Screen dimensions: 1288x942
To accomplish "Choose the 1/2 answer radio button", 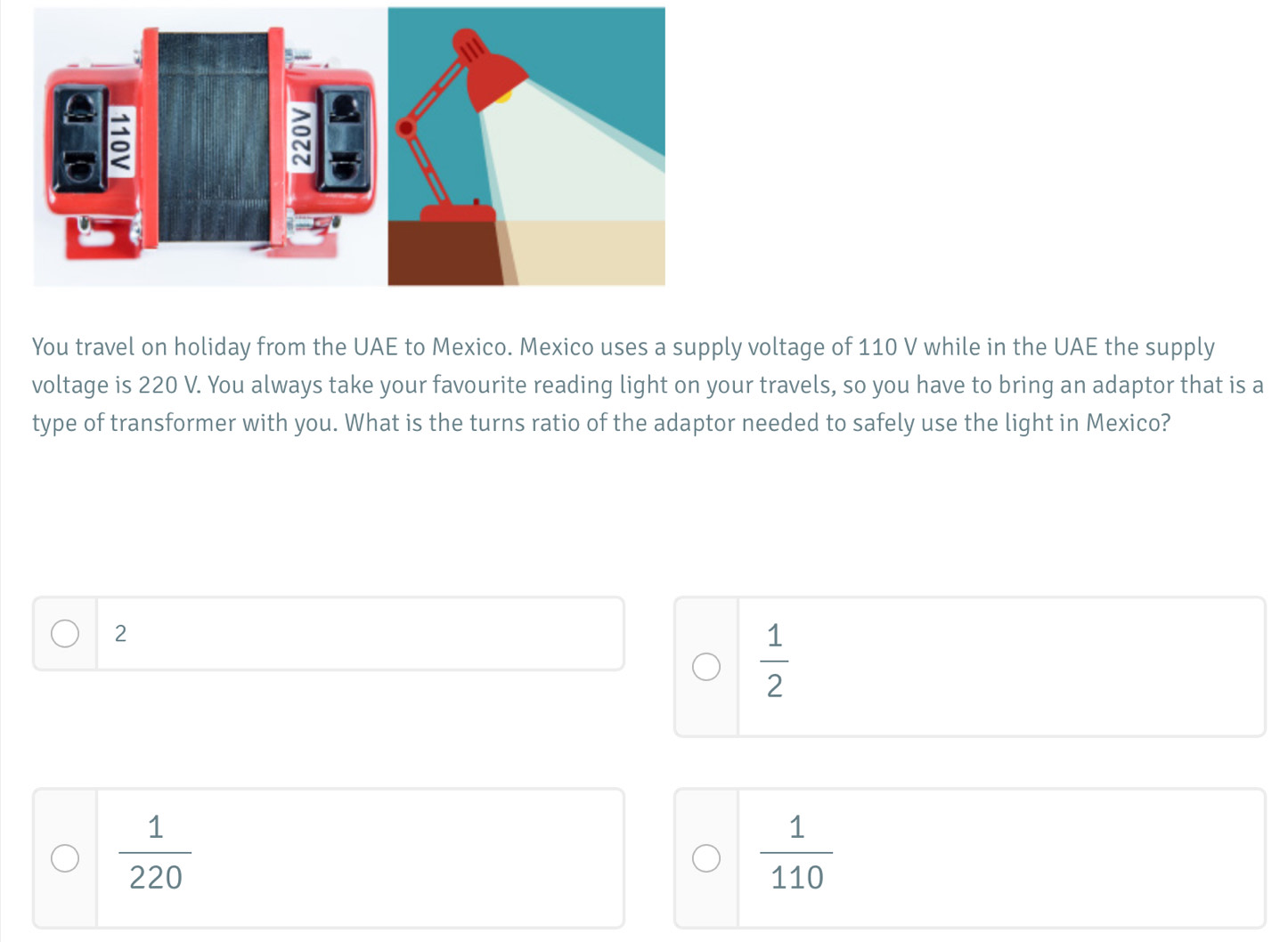I will click(706, 667).
